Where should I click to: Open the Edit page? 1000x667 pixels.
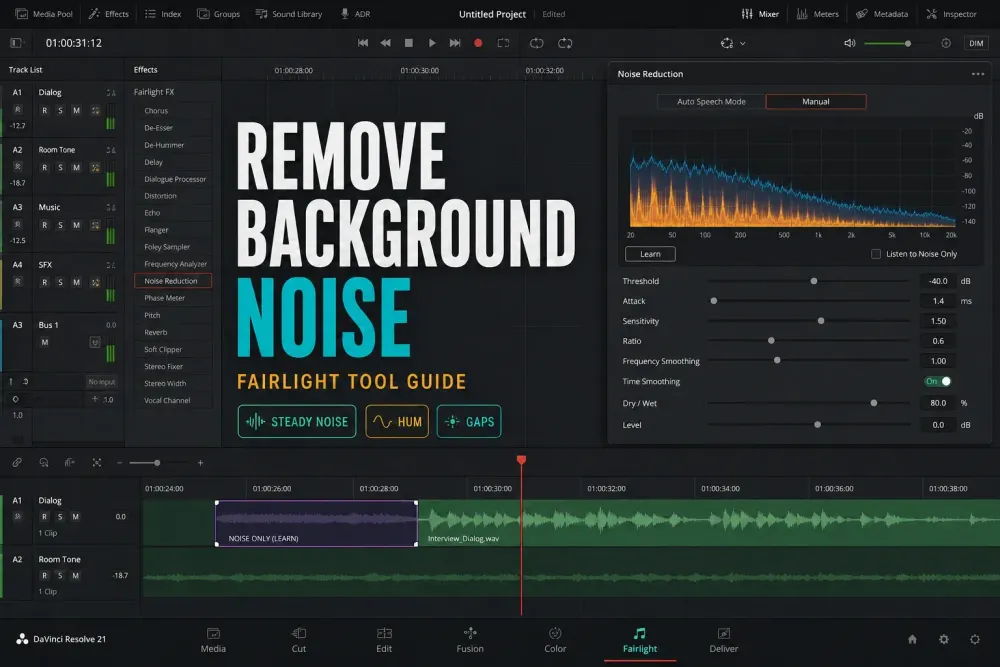tap(384, 640)
